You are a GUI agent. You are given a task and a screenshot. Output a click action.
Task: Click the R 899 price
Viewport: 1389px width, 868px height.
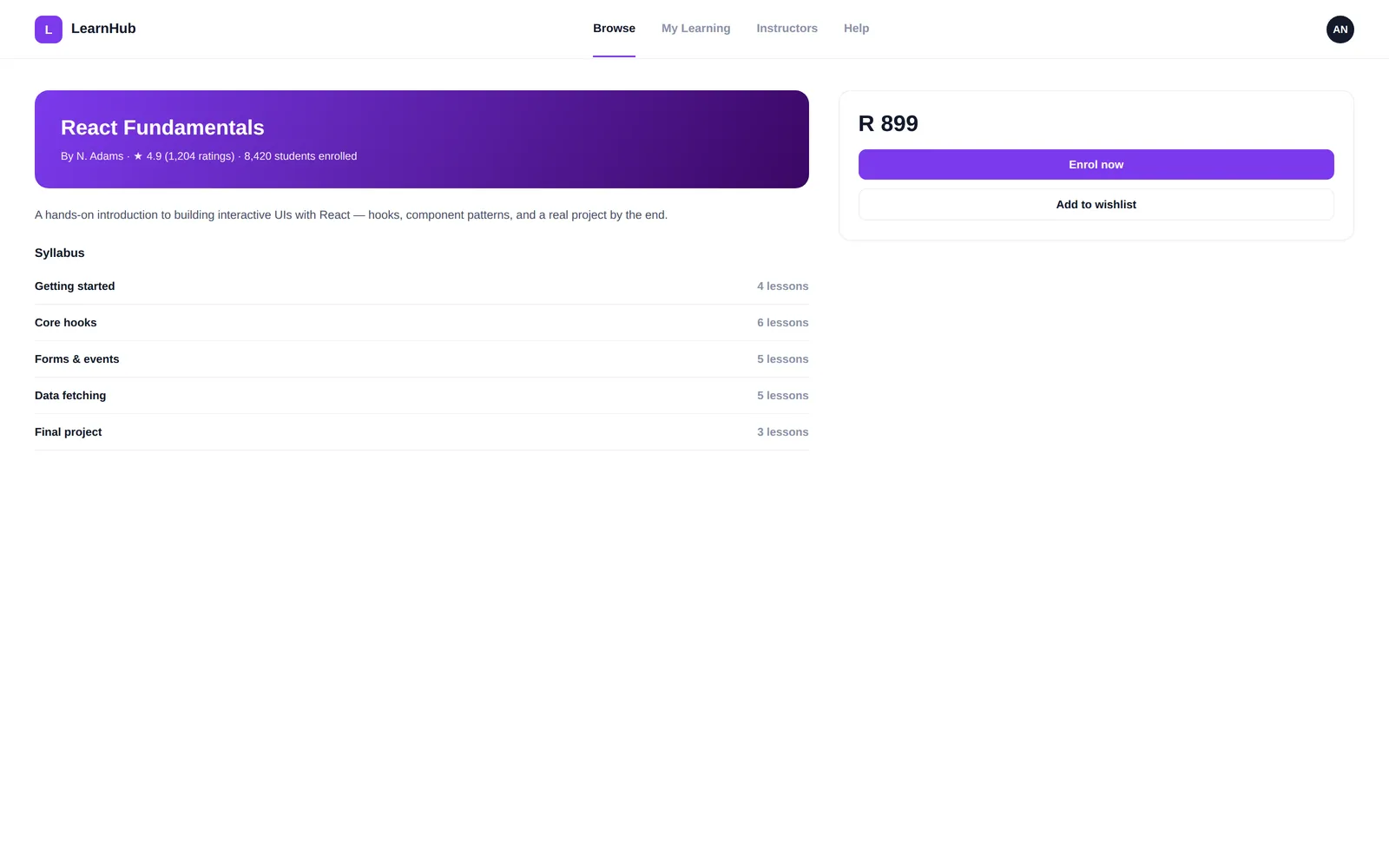[888, 123]
